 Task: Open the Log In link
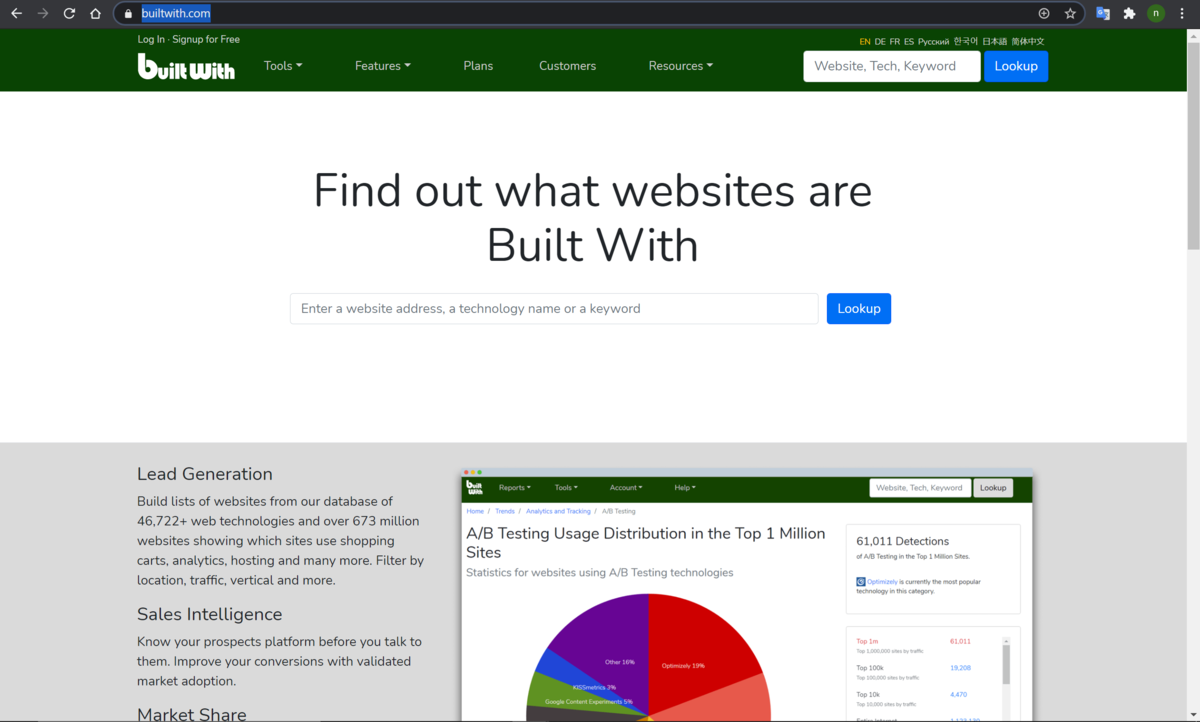151,39
